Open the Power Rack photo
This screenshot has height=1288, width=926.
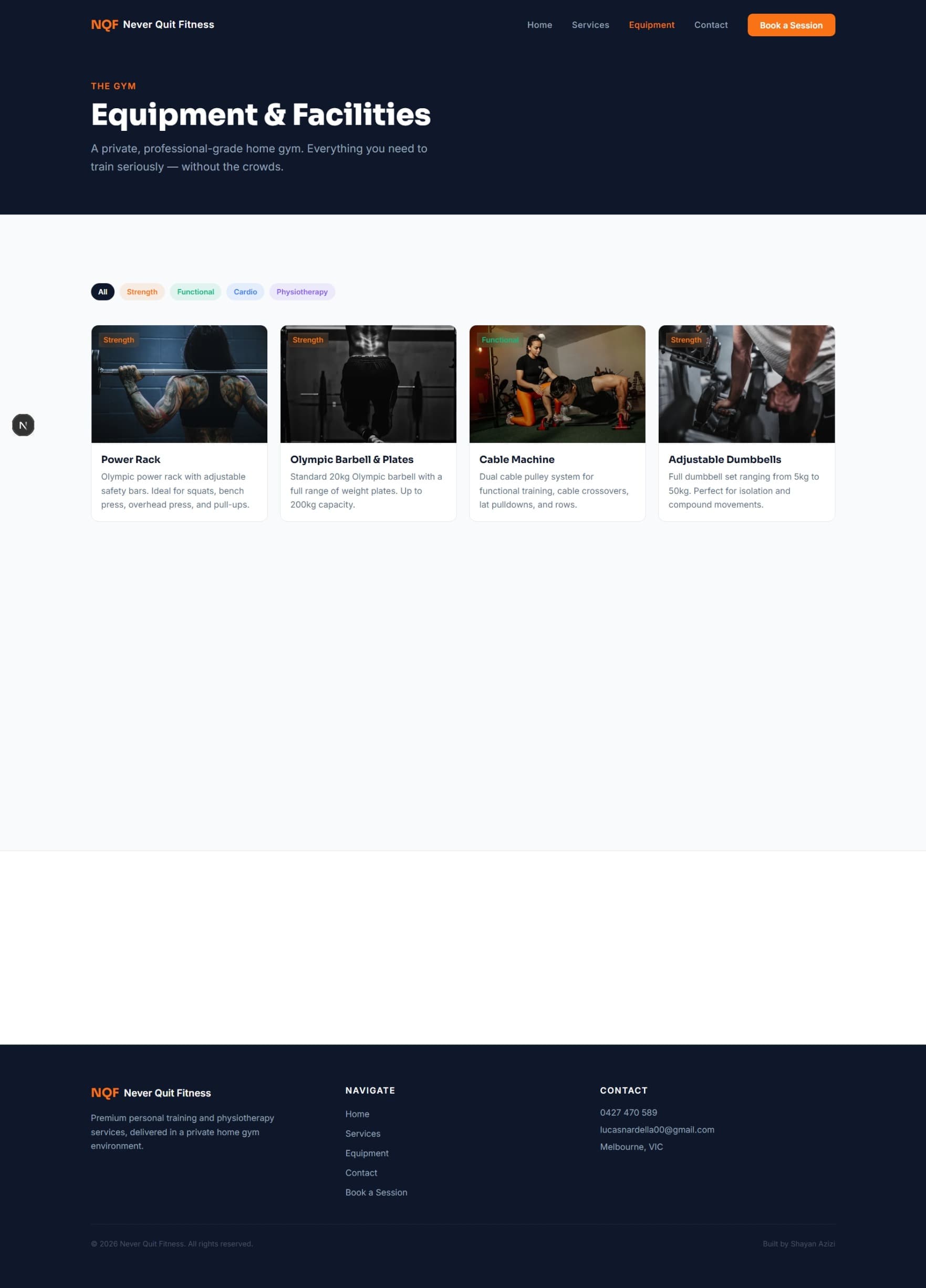click(180, 384)
